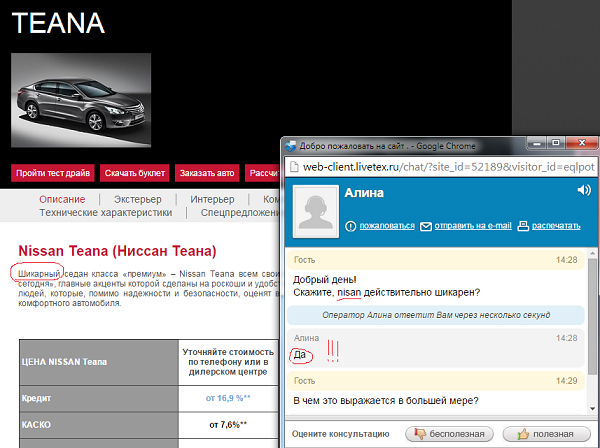Click the Nissan Teana car photo
Image resolution: width=600 pixels, height=448 pixels.
[81, 100]
